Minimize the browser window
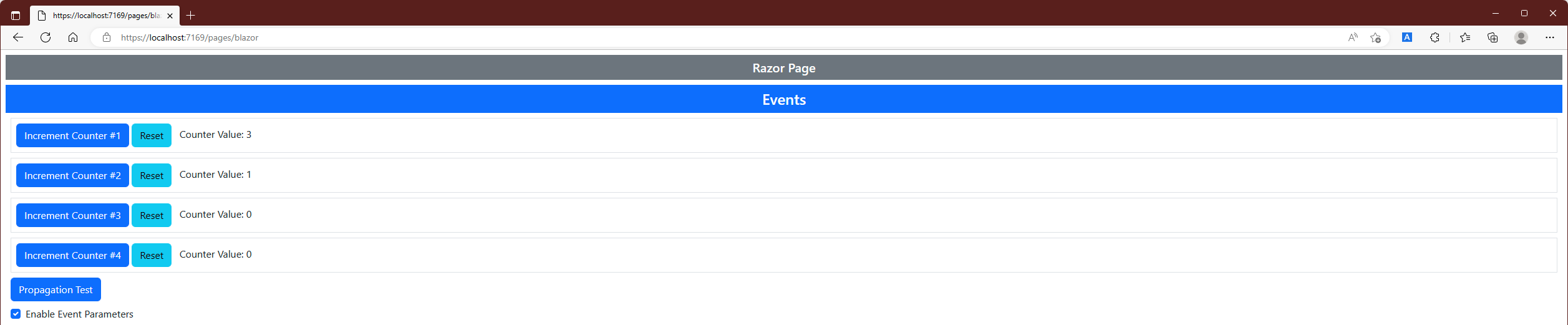Image resolution: width=1568 pixels, height=325 pixels. (1496, 13)
